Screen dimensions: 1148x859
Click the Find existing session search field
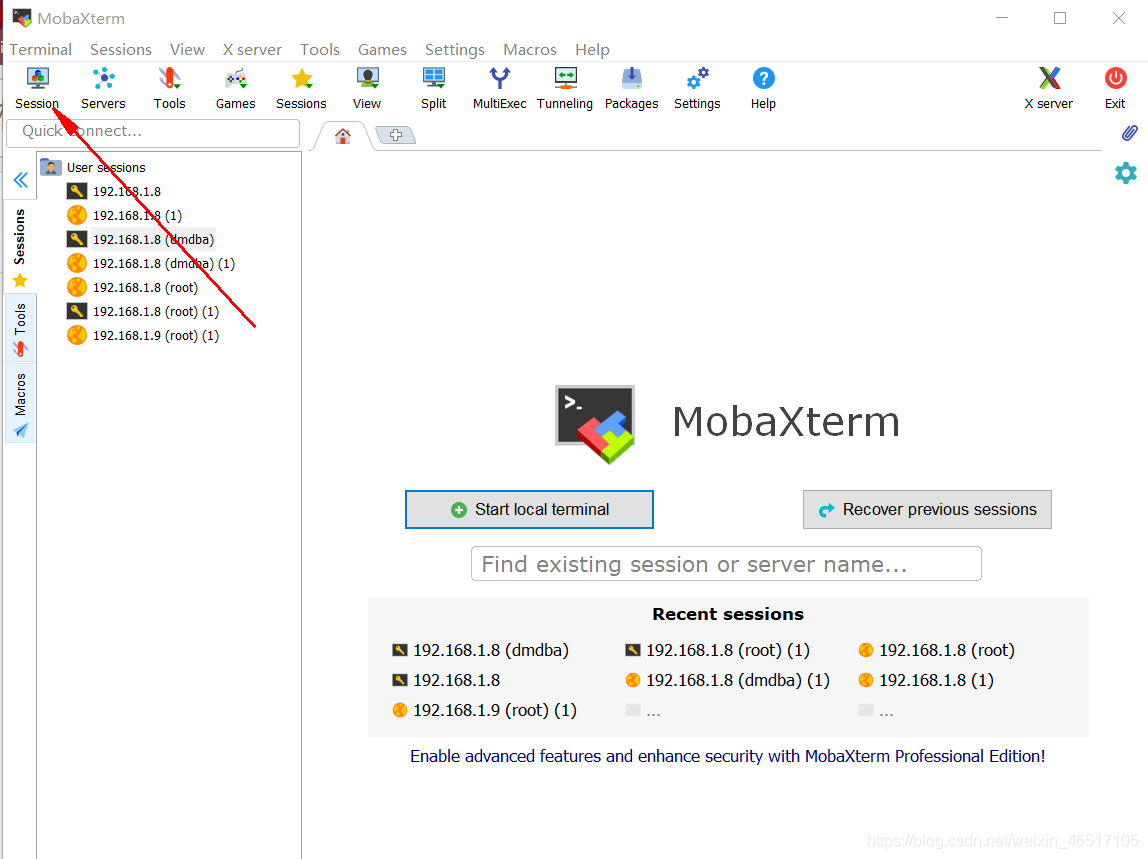click(x=726, y=564)
